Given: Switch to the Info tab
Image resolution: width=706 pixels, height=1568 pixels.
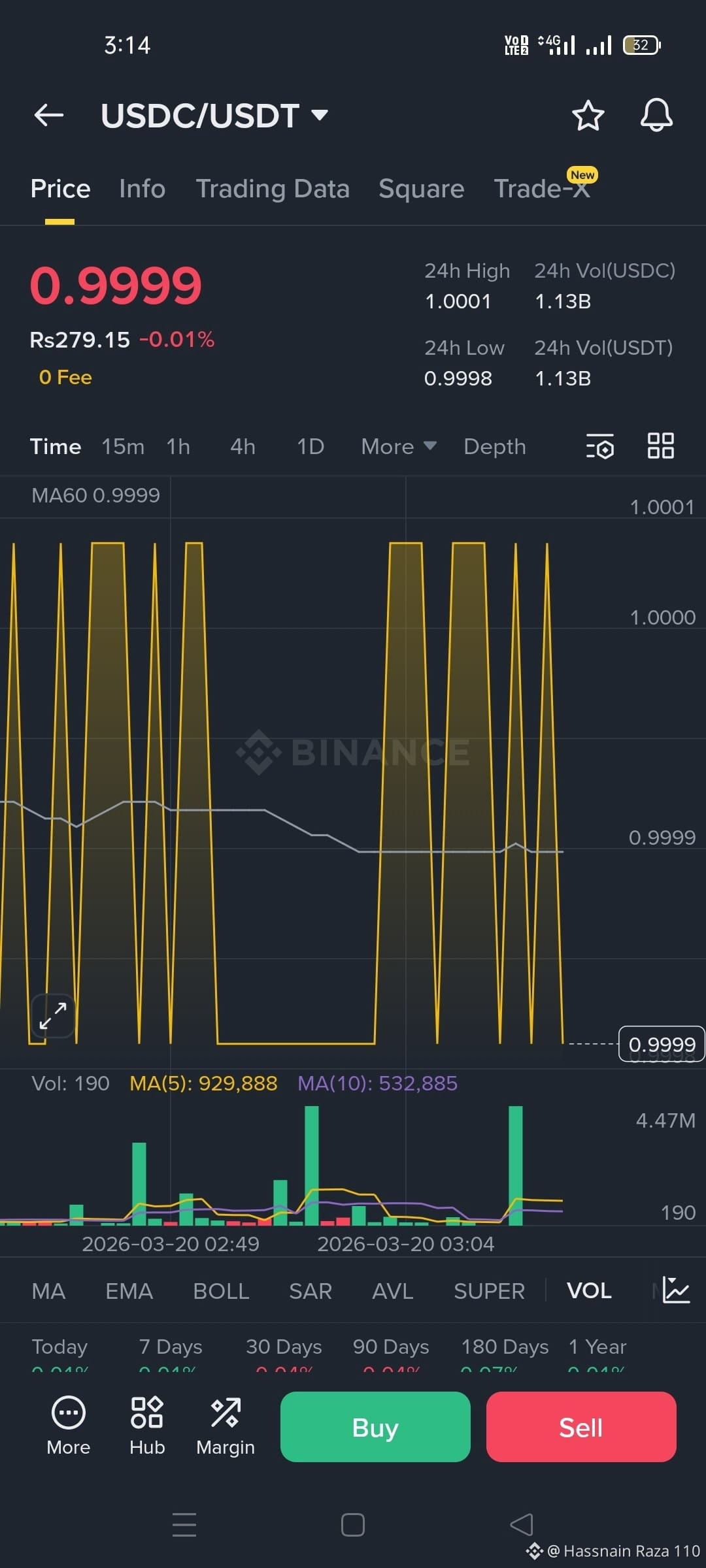Looking at the screenshot, I should pos(142,189).
